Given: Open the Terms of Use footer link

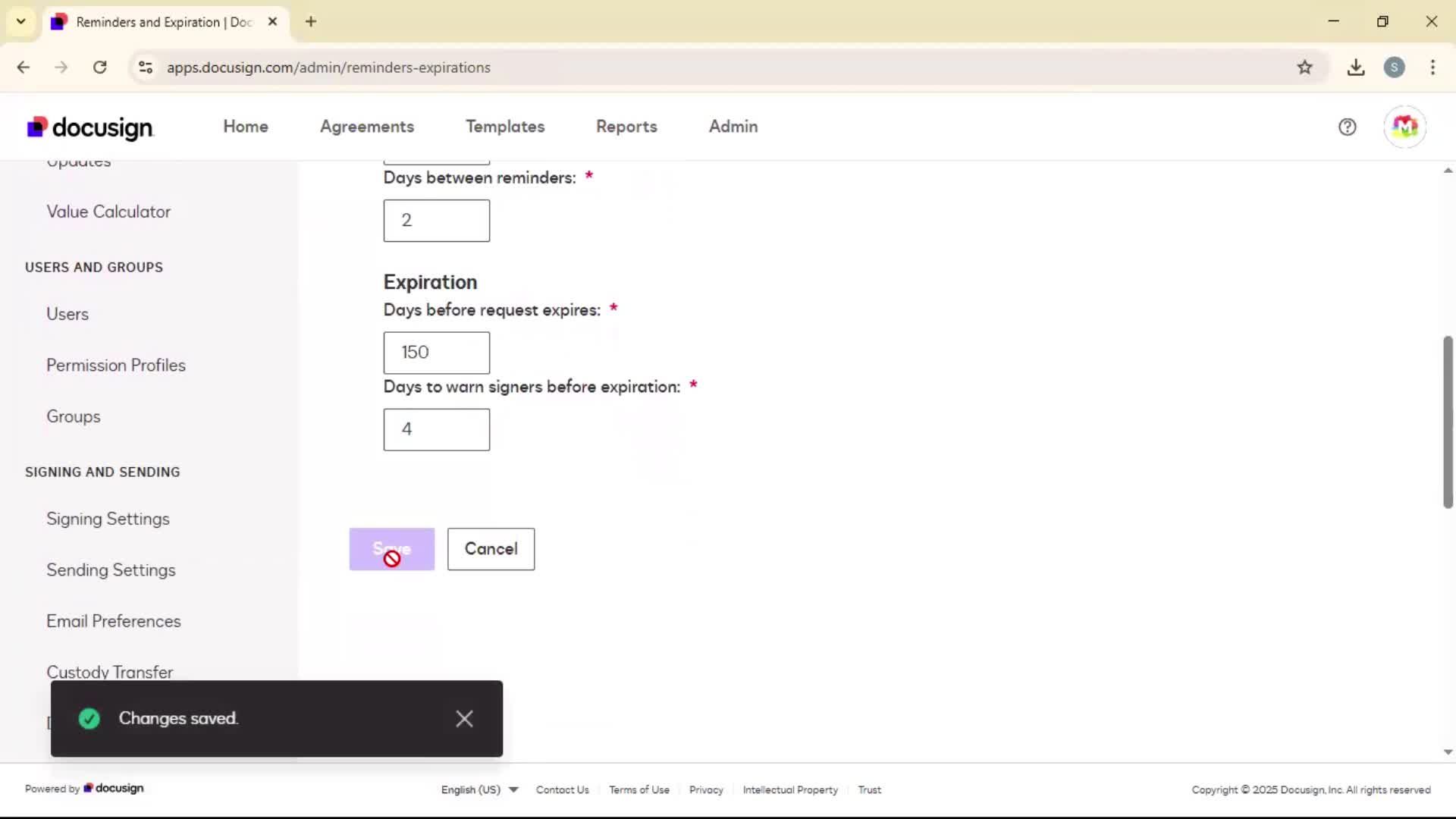Looking at the screenshot, I should [x=639, y=790].
